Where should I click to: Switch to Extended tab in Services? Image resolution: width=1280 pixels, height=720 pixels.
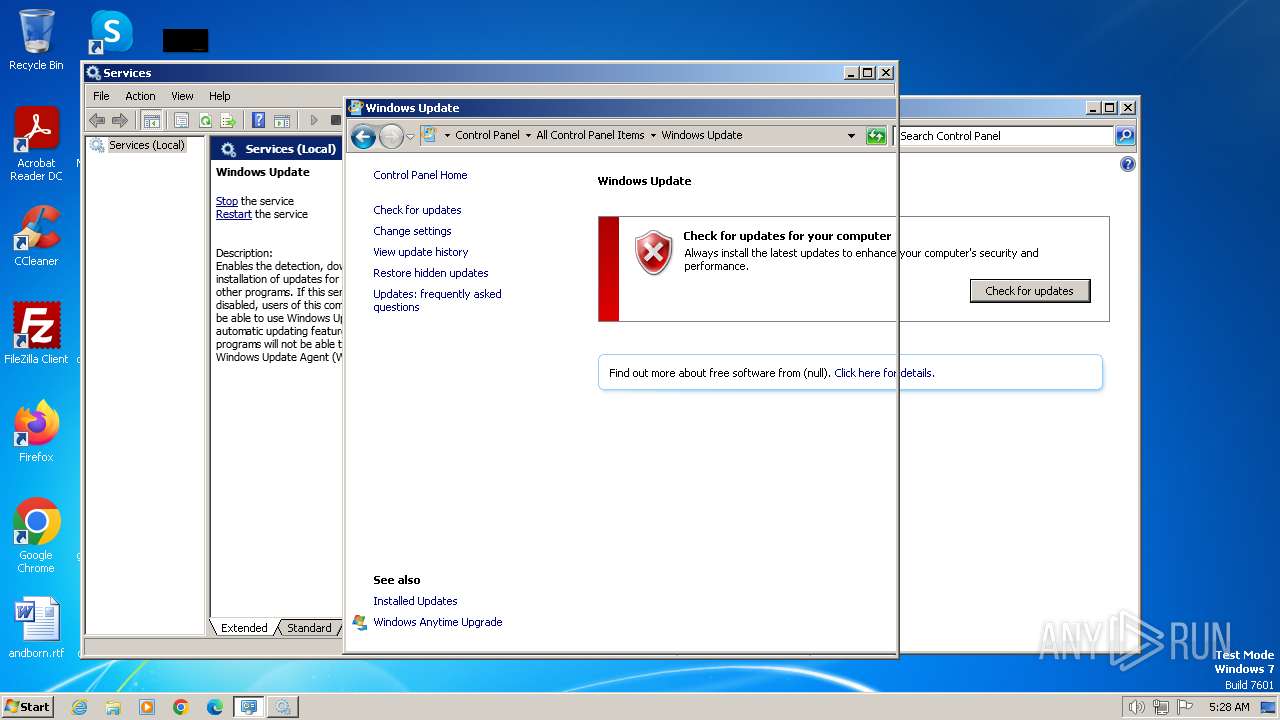(244, 628)
